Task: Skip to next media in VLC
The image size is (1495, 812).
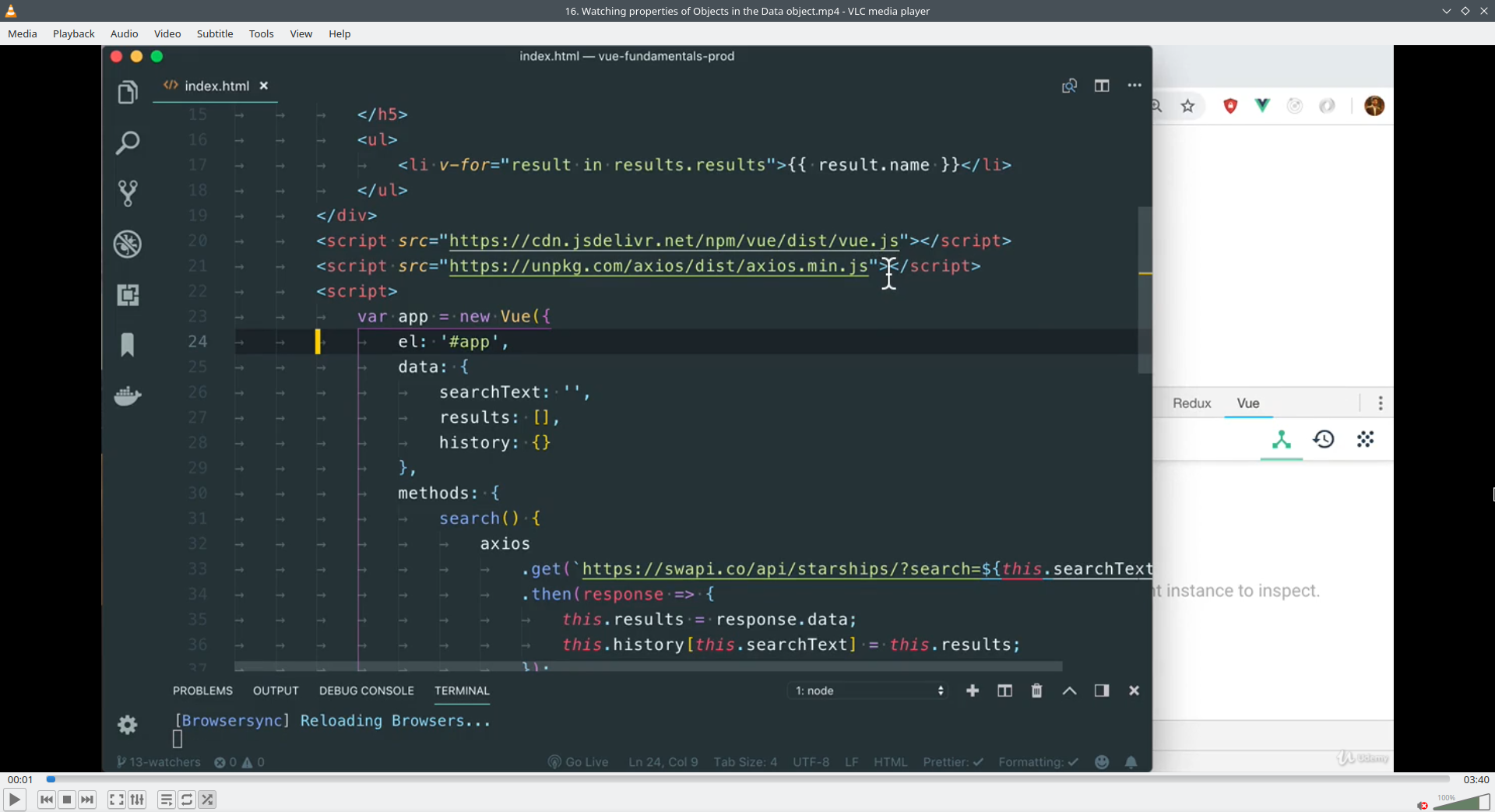Action: click(x=87, y=800)
